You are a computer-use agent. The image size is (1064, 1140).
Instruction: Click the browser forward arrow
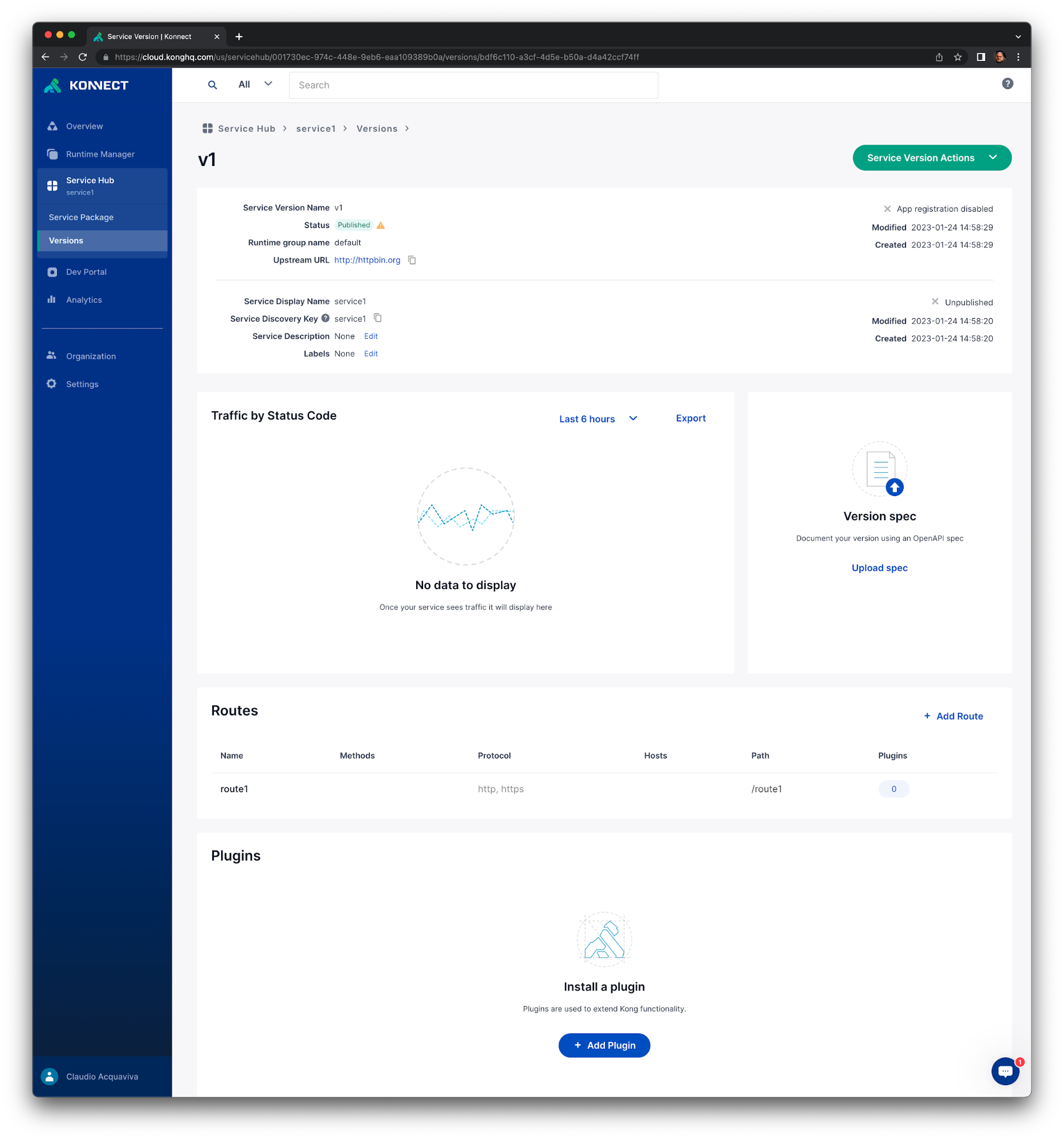[64, 57]
